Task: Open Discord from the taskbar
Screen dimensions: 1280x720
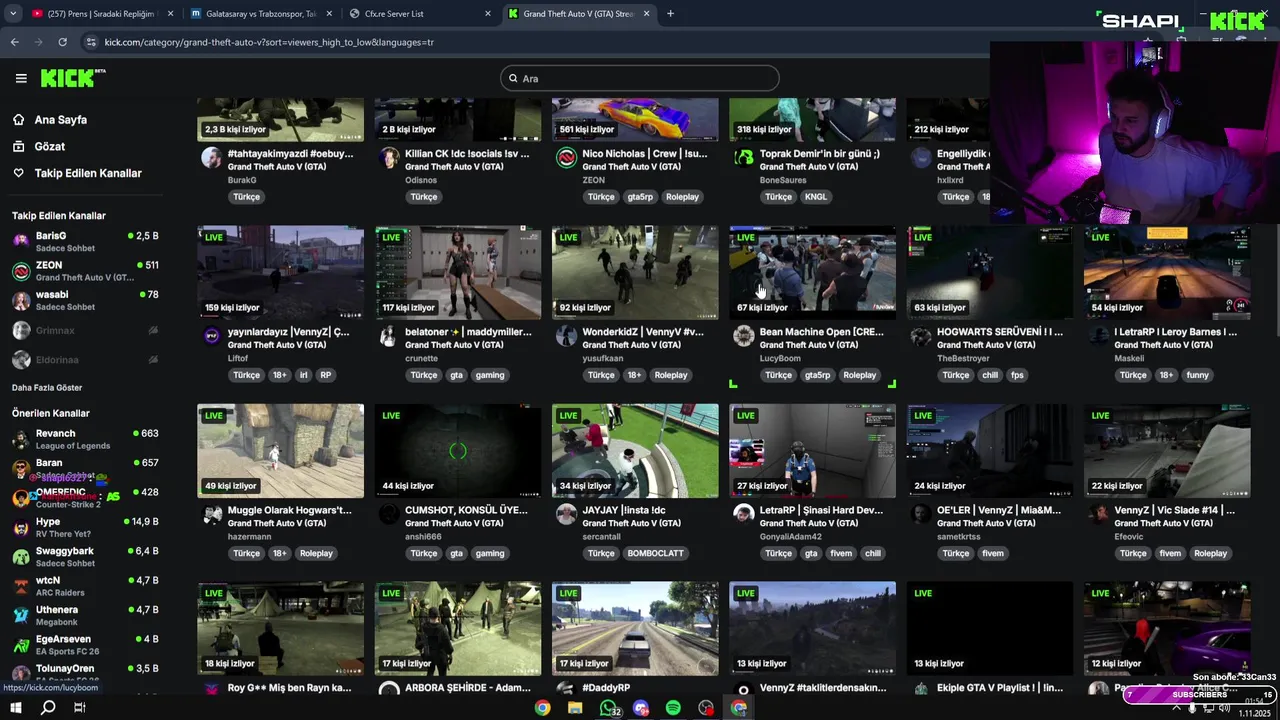Action: pos(641,708)
